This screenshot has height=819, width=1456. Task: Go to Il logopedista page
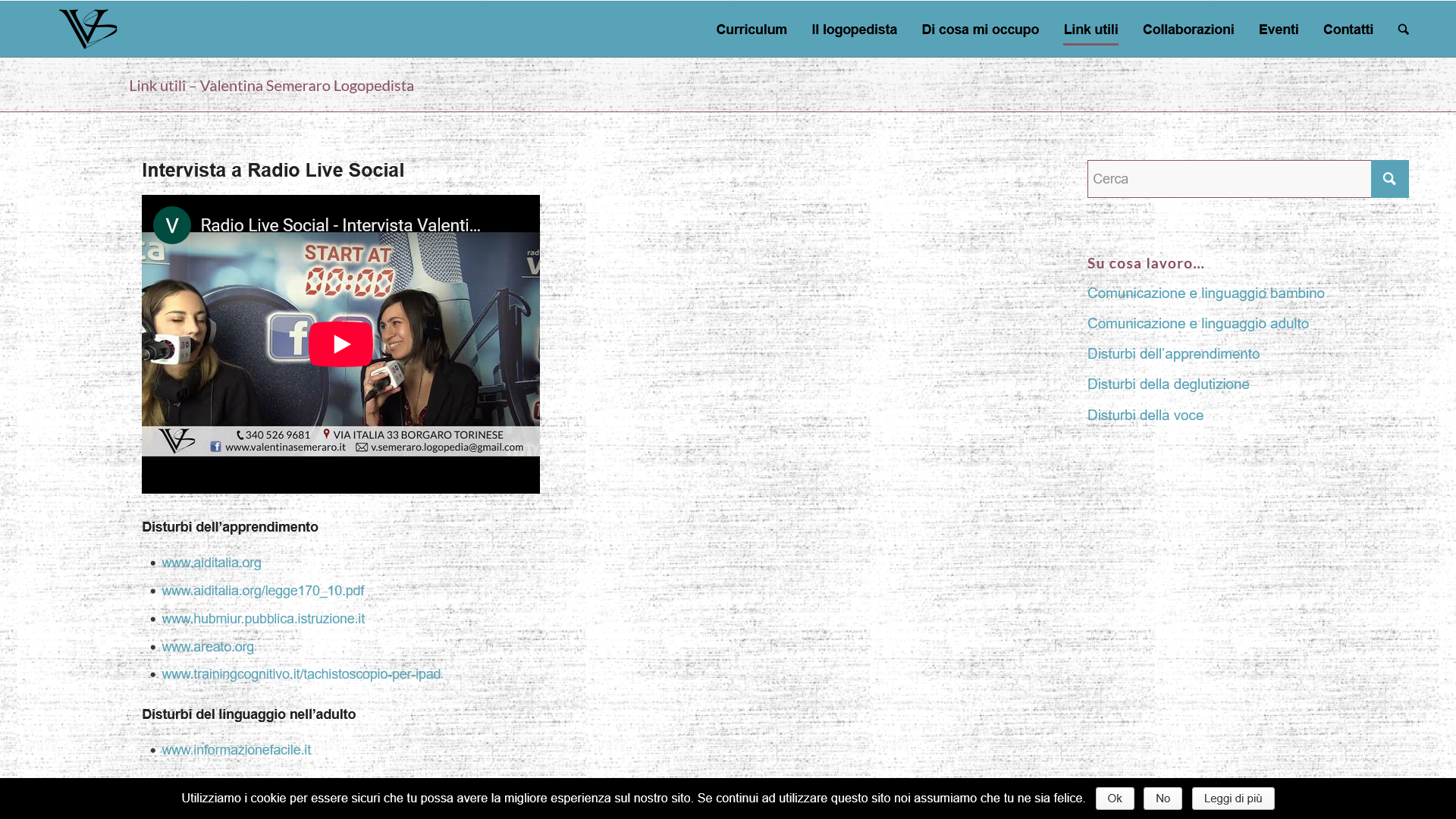[854, 30]
